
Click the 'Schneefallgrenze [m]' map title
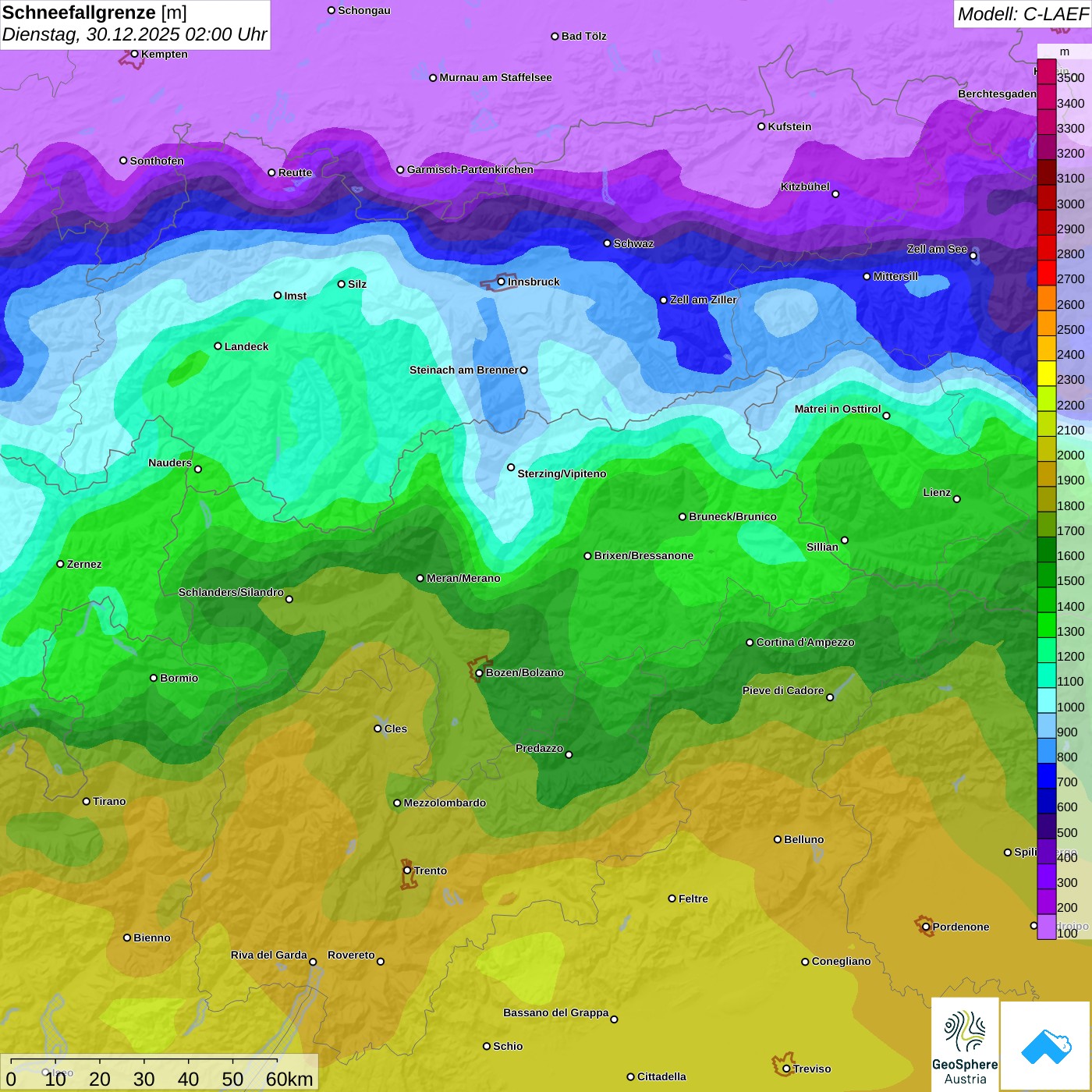click(x=94, y=12)
